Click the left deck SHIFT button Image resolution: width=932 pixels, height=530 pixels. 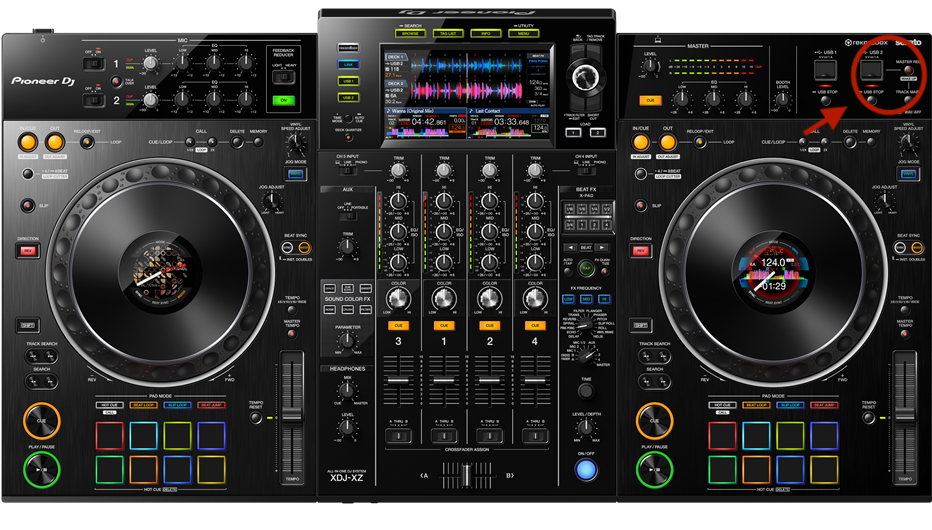27,325
